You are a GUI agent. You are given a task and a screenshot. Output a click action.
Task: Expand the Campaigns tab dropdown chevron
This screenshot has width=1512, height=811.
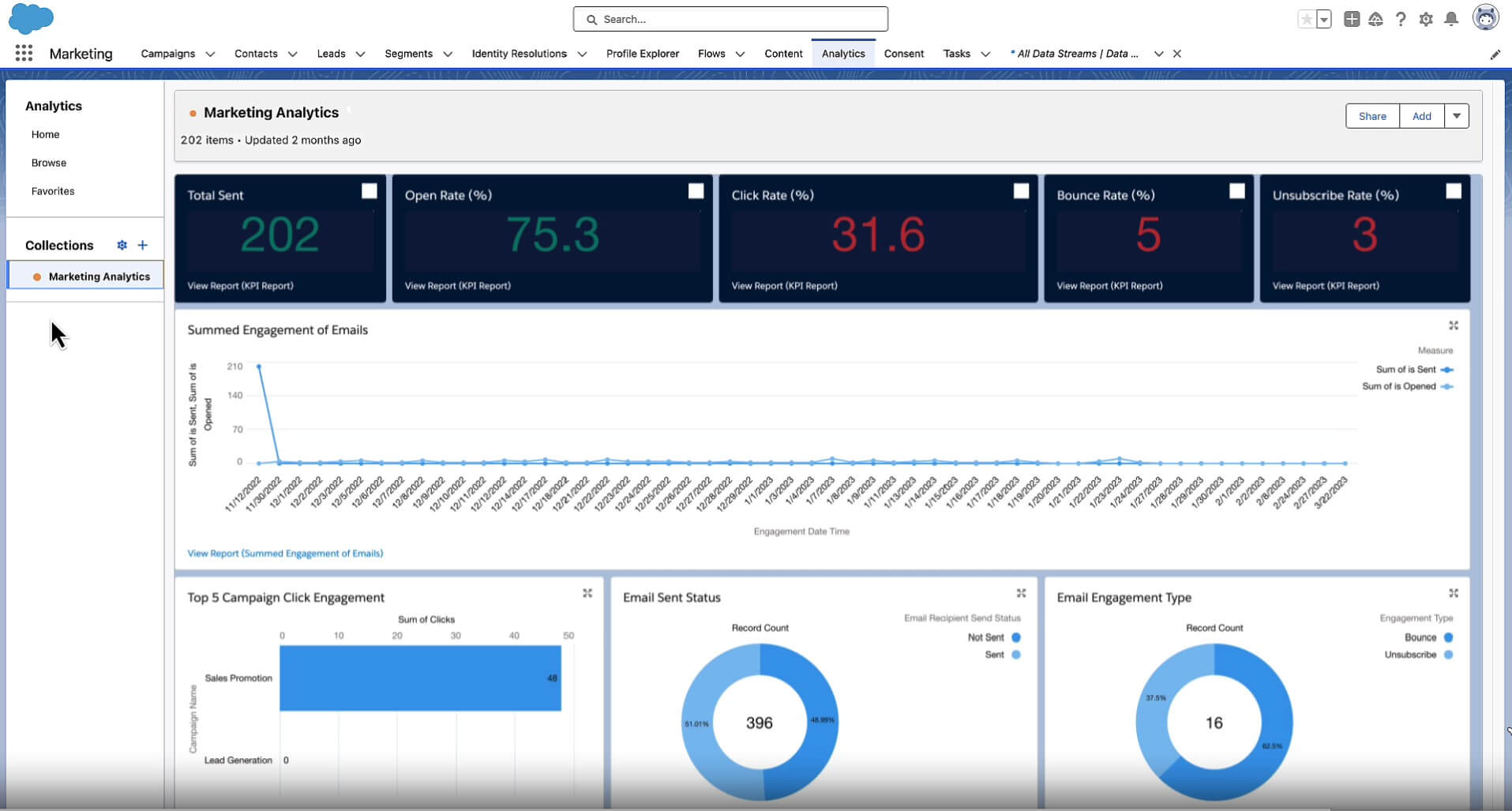click(210, 54)
